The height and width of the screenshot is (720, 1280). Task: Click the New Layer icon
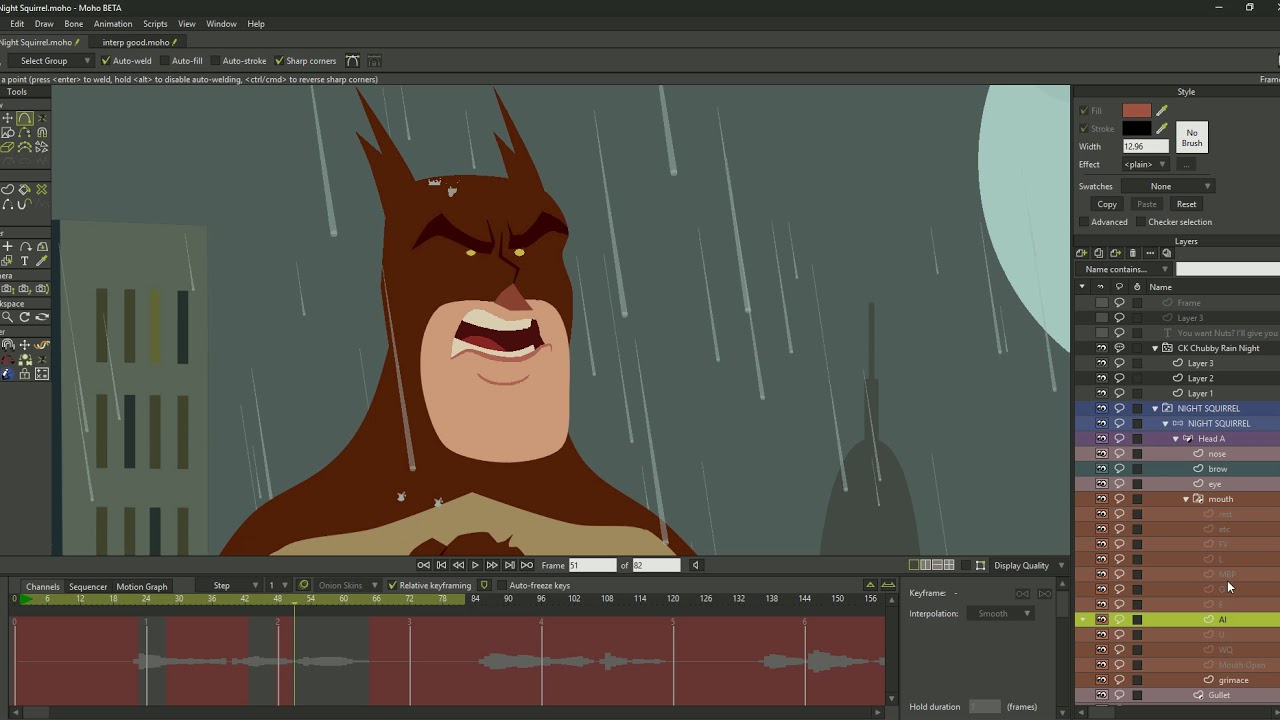tap(1082, 253)
